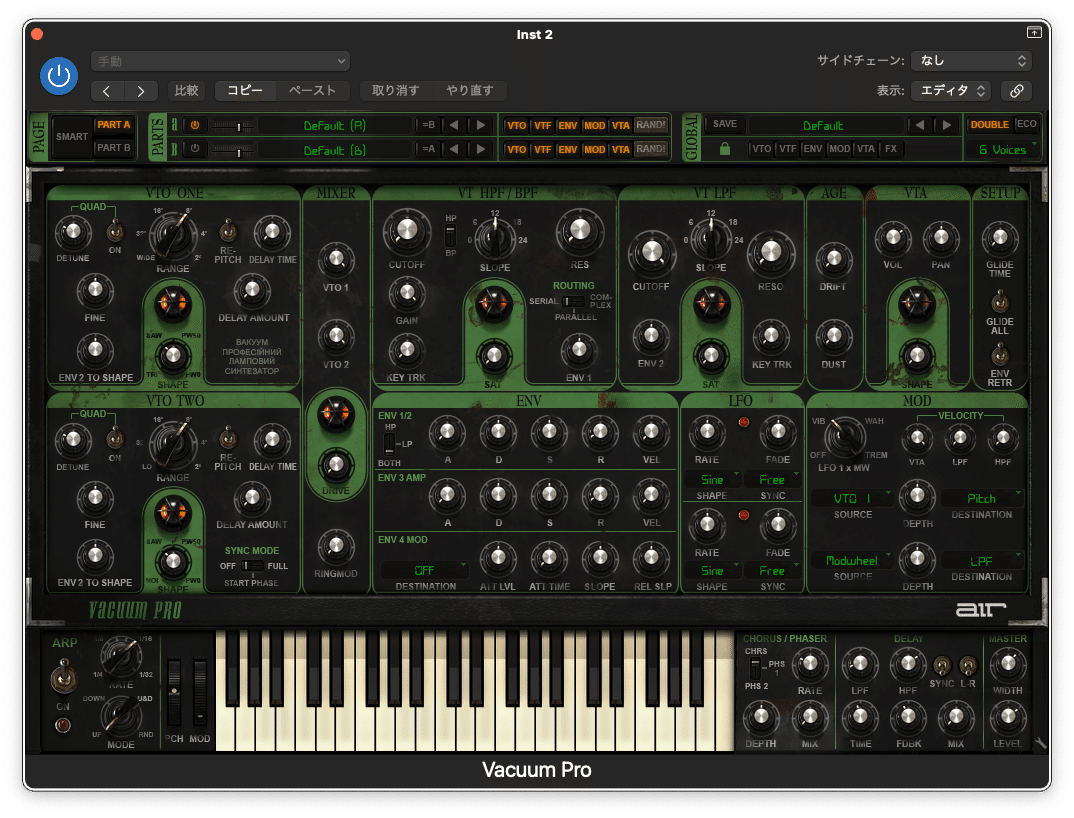Select Part A VTO section tab
The height and width of the screenshot is (818, 1074).
(516, 125)
